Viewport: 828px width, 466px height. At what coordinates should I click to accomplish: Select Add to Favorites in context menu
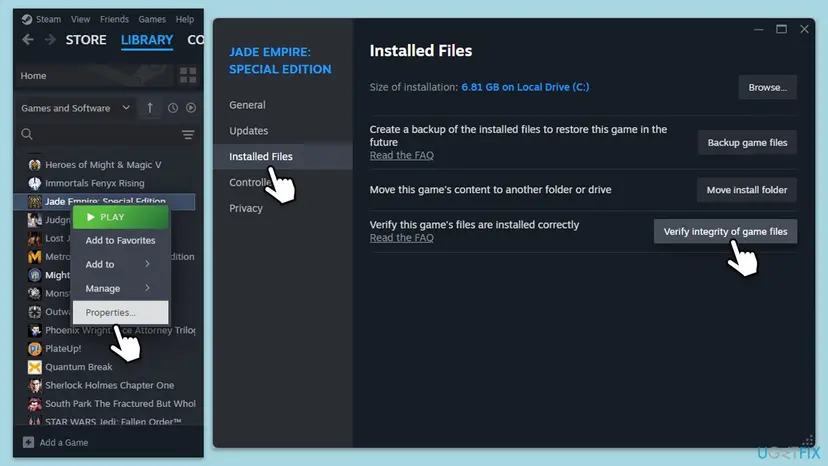click(120, 240)
